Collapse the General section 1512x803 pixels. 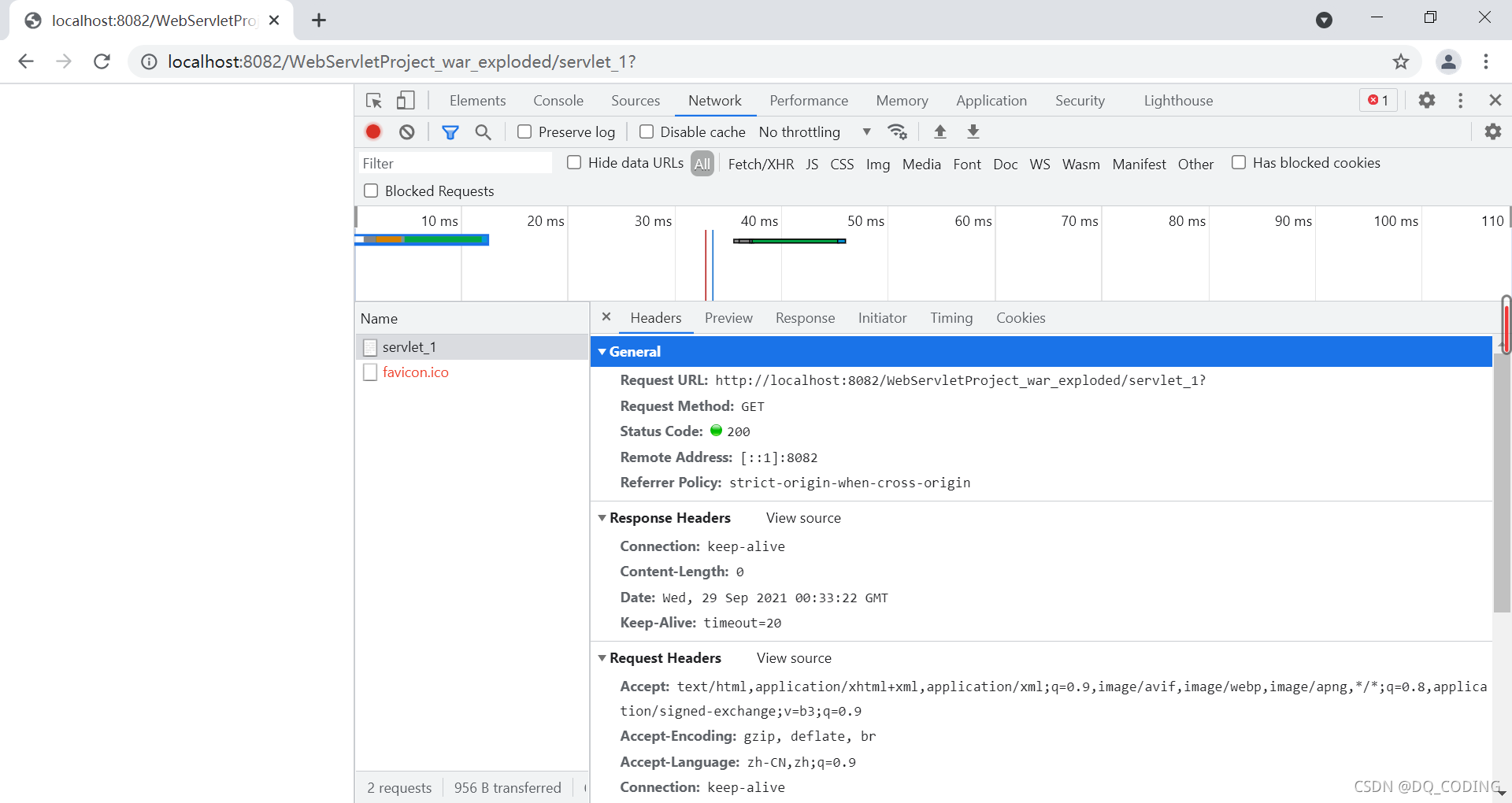(602, 352)
